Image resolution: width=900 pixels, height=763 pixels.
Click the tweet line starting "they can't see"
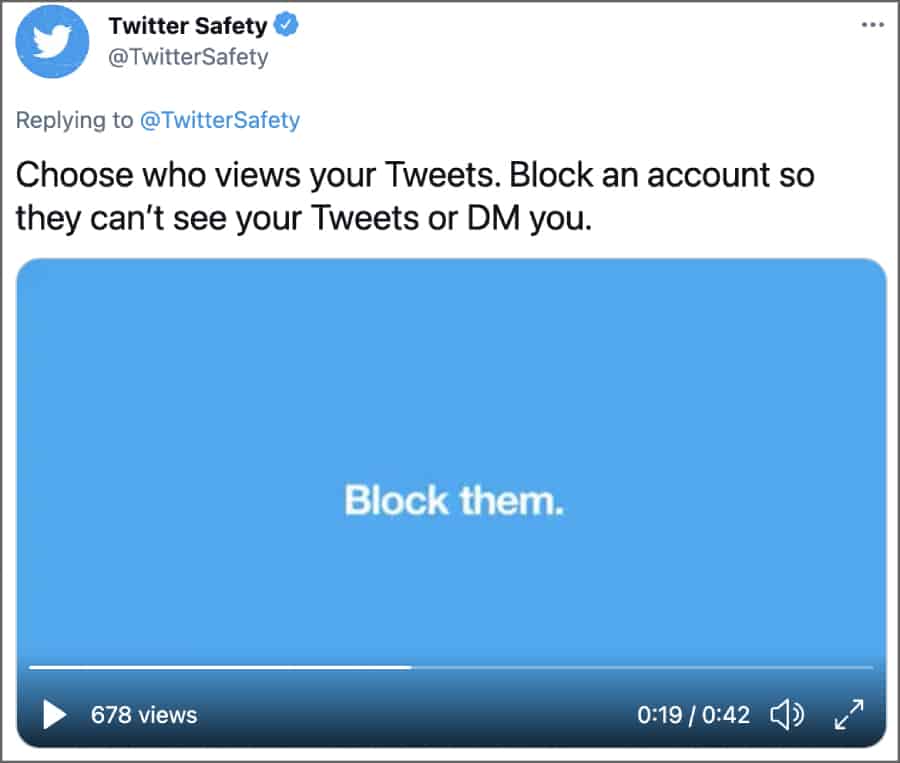(304, 218)
